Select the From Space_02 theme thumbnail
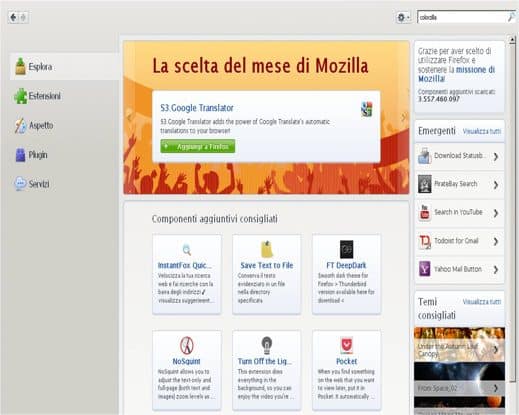 pos(459,378)
